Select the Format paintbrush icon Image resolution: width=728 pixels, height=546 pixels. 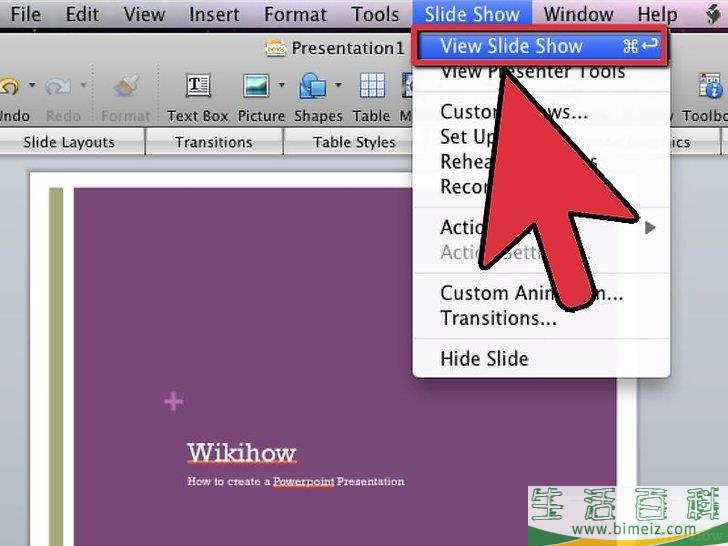point(126,88)
